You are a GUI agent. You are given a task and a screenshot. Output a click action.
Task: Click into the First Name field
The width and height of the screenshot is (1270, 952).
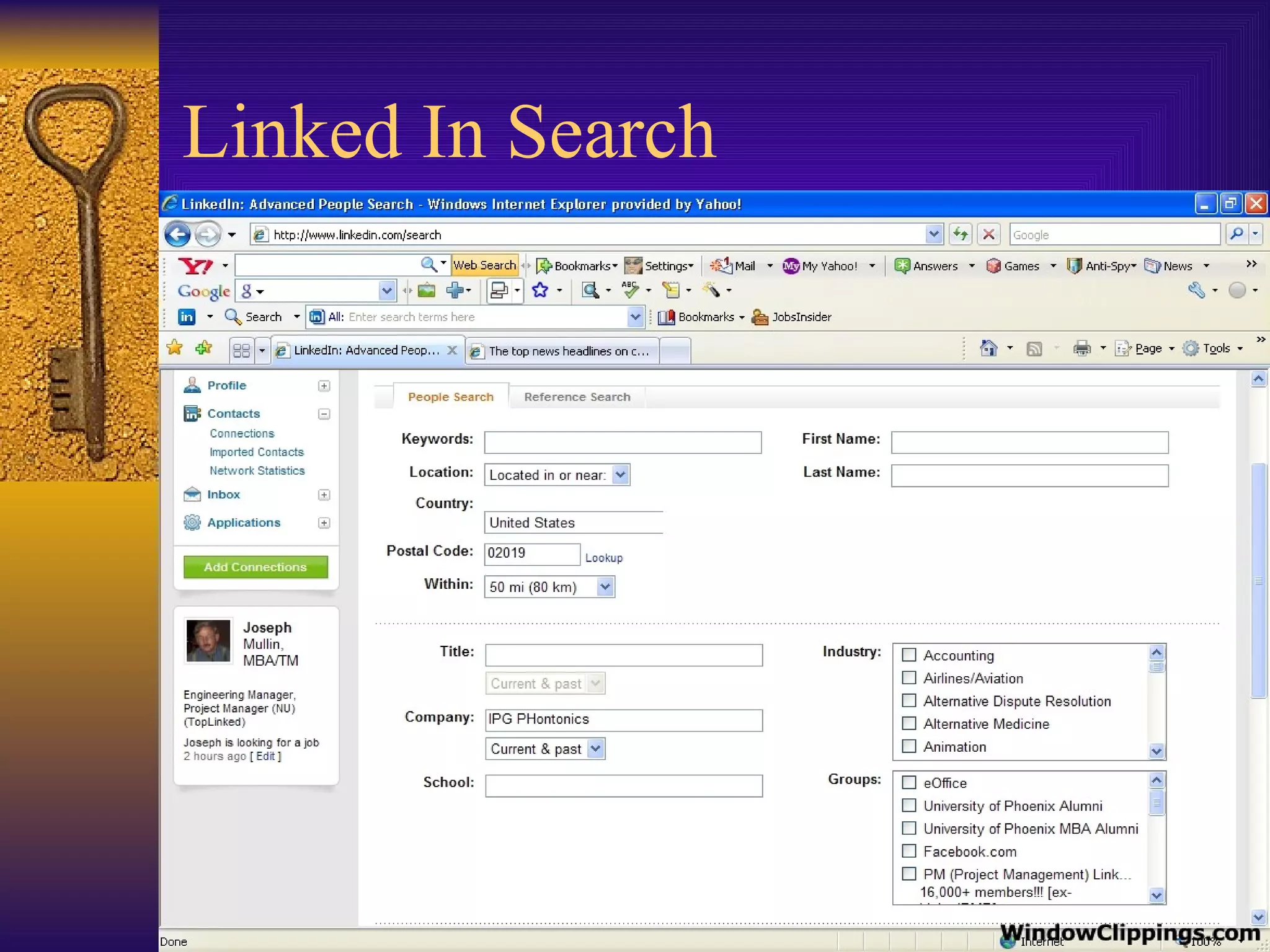(1029, 443)
